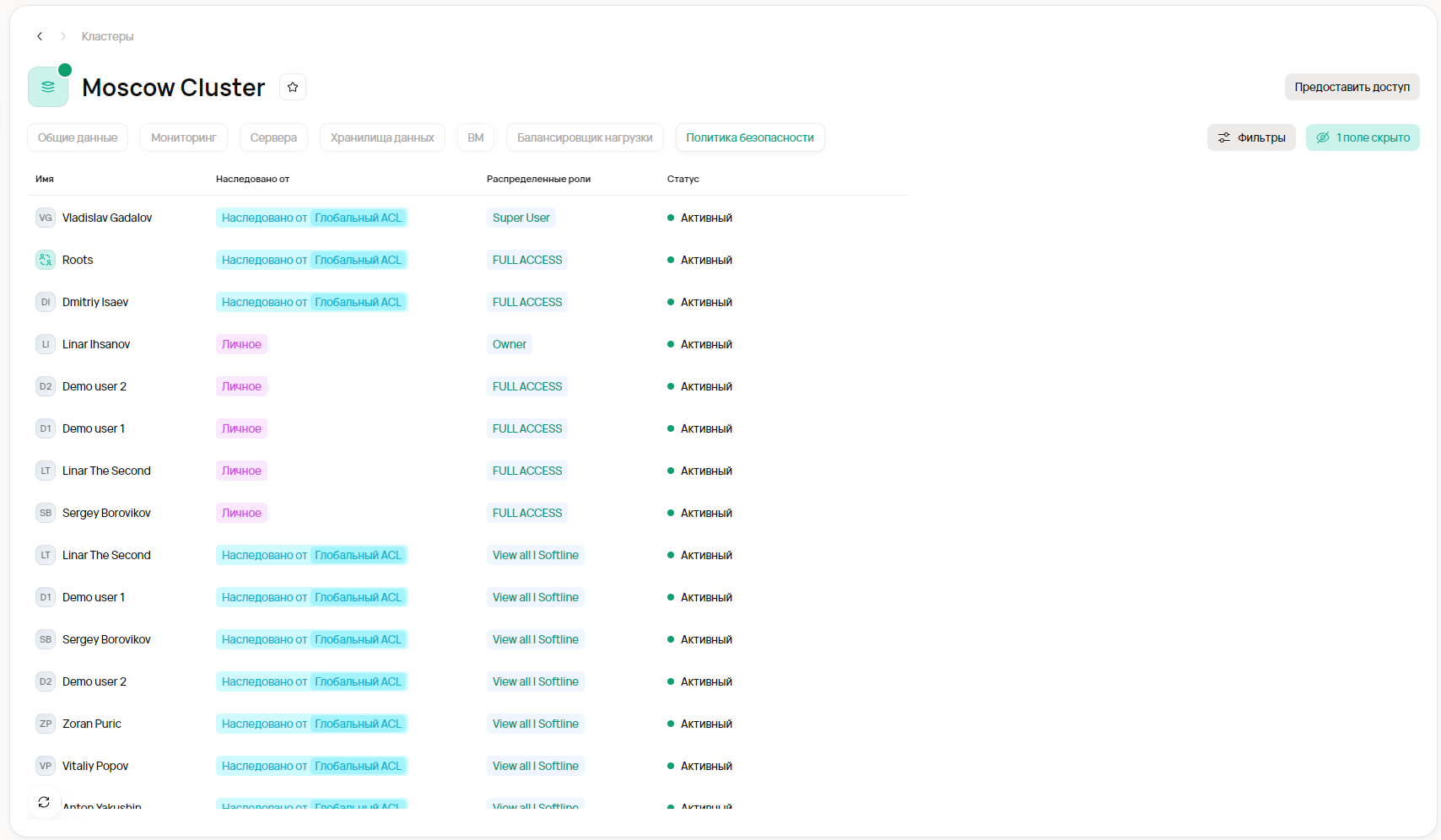Open the Фильтры filter panel
1441x840 pixels.
[1251, 137]
